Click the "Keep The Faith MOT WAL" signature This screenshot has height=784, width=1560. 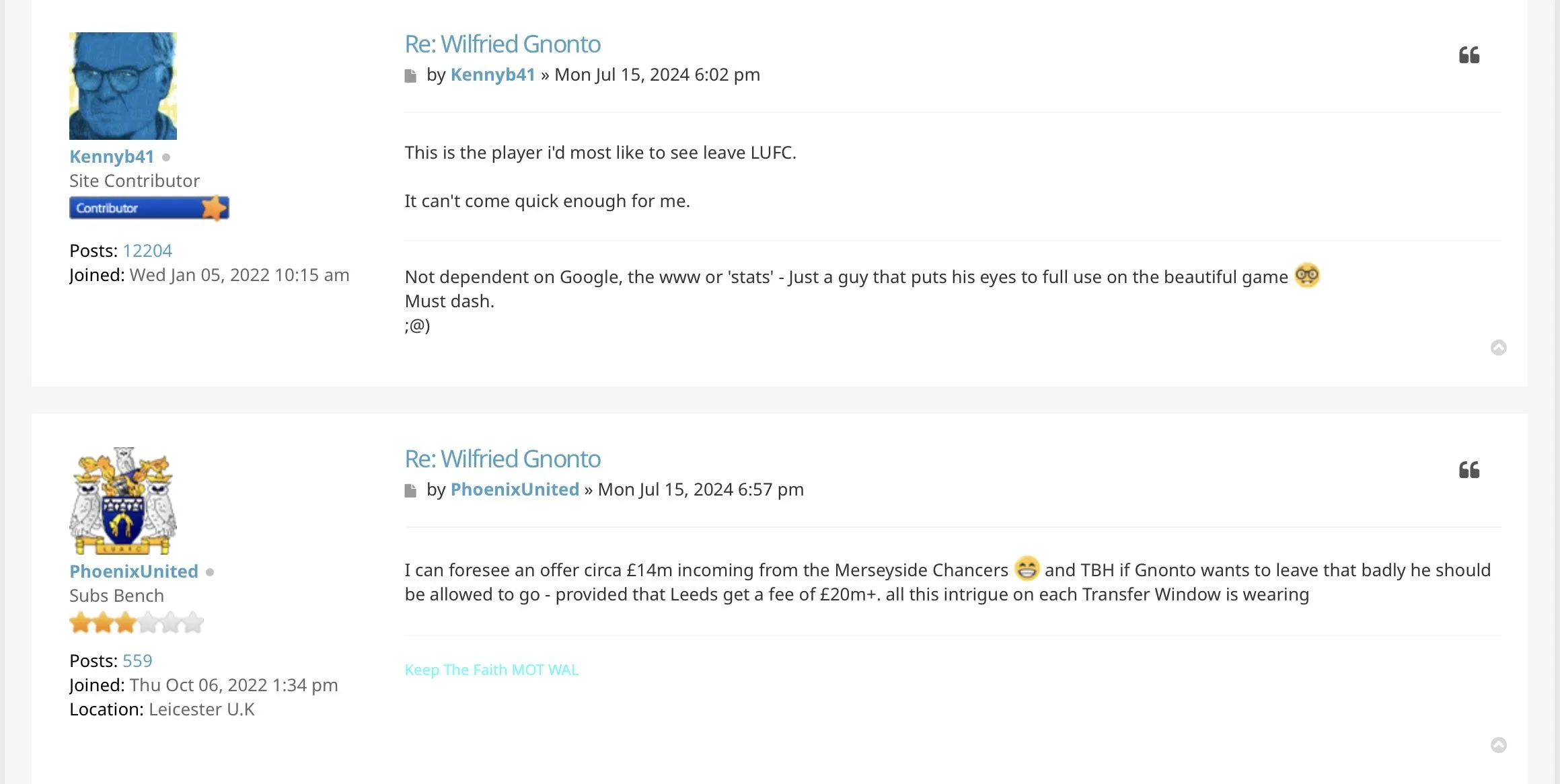click(x=491, y=670)
